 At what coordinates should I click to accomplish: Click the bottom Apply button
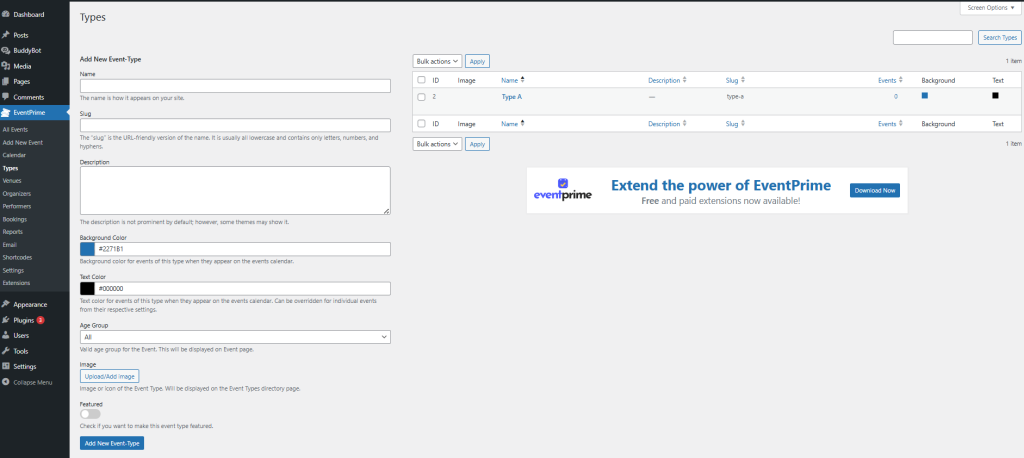477,144
